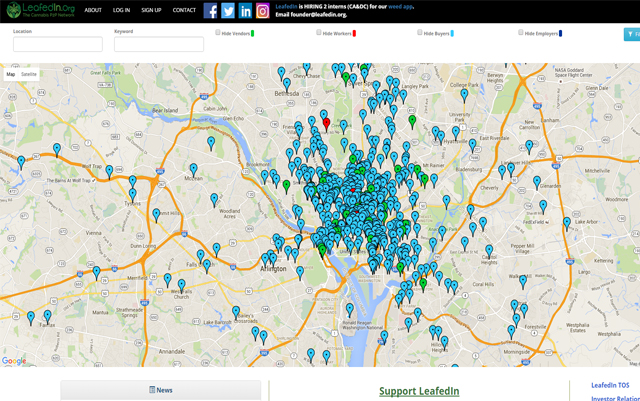This screenshot has width=640, height=401.
Task: Click the red map marker pin
Action: click(x=326, y=124)
